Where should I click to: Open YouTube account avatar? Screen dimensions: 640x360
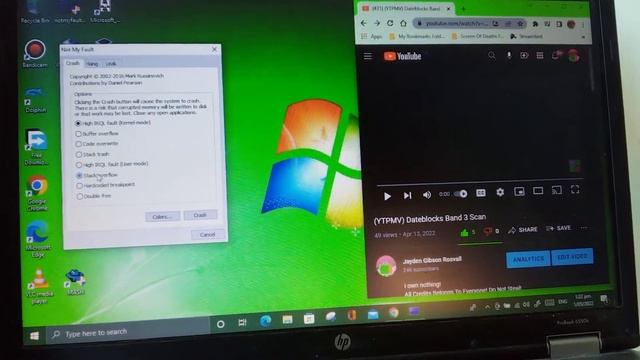(x=573, y=55)
